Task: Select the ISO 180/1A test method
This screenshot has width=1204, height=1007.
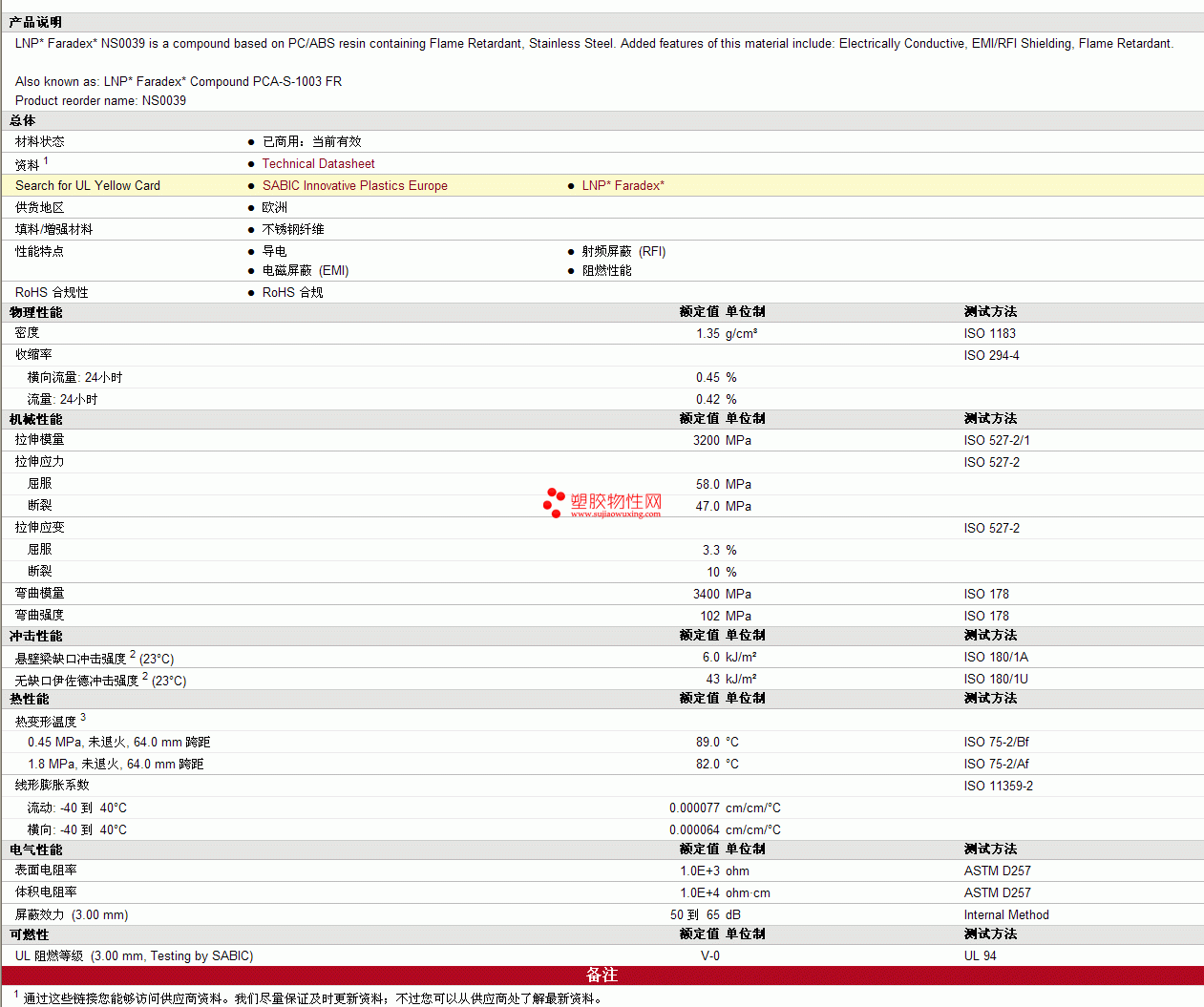Action: click(x=996, y=658)
